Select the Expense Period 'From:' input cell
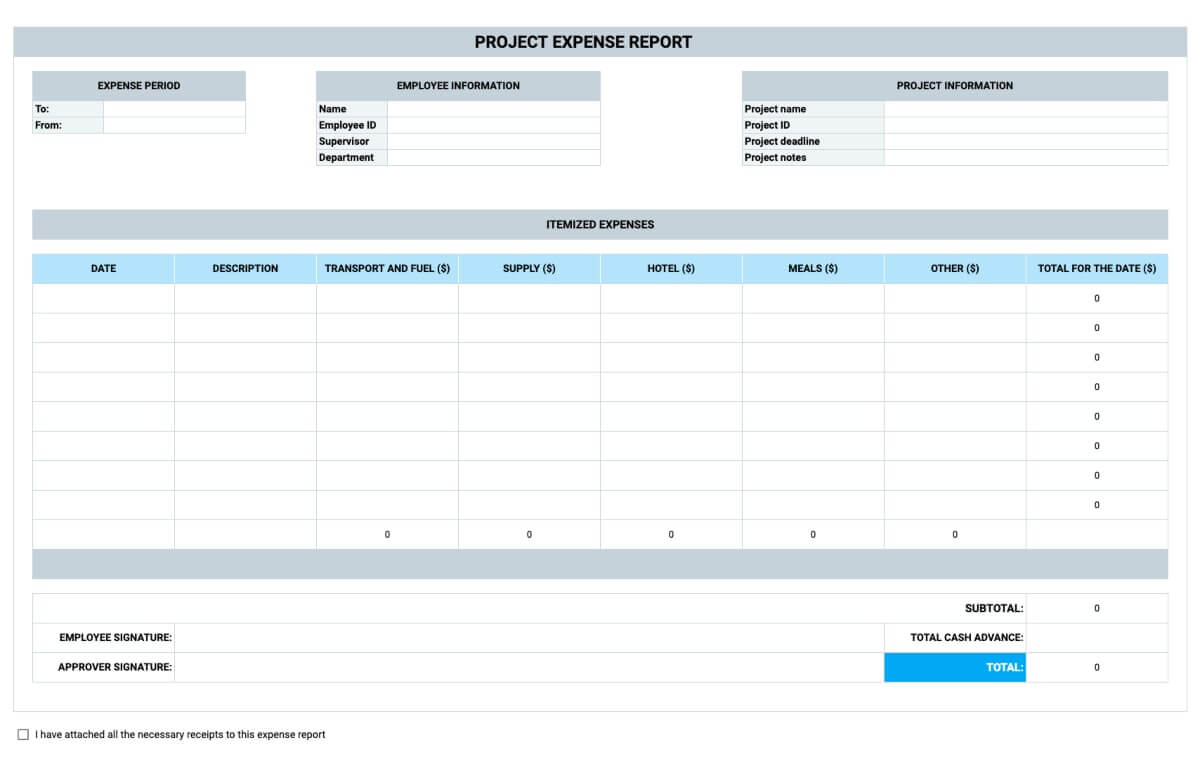1200x757 pixels. click(174, 125)
